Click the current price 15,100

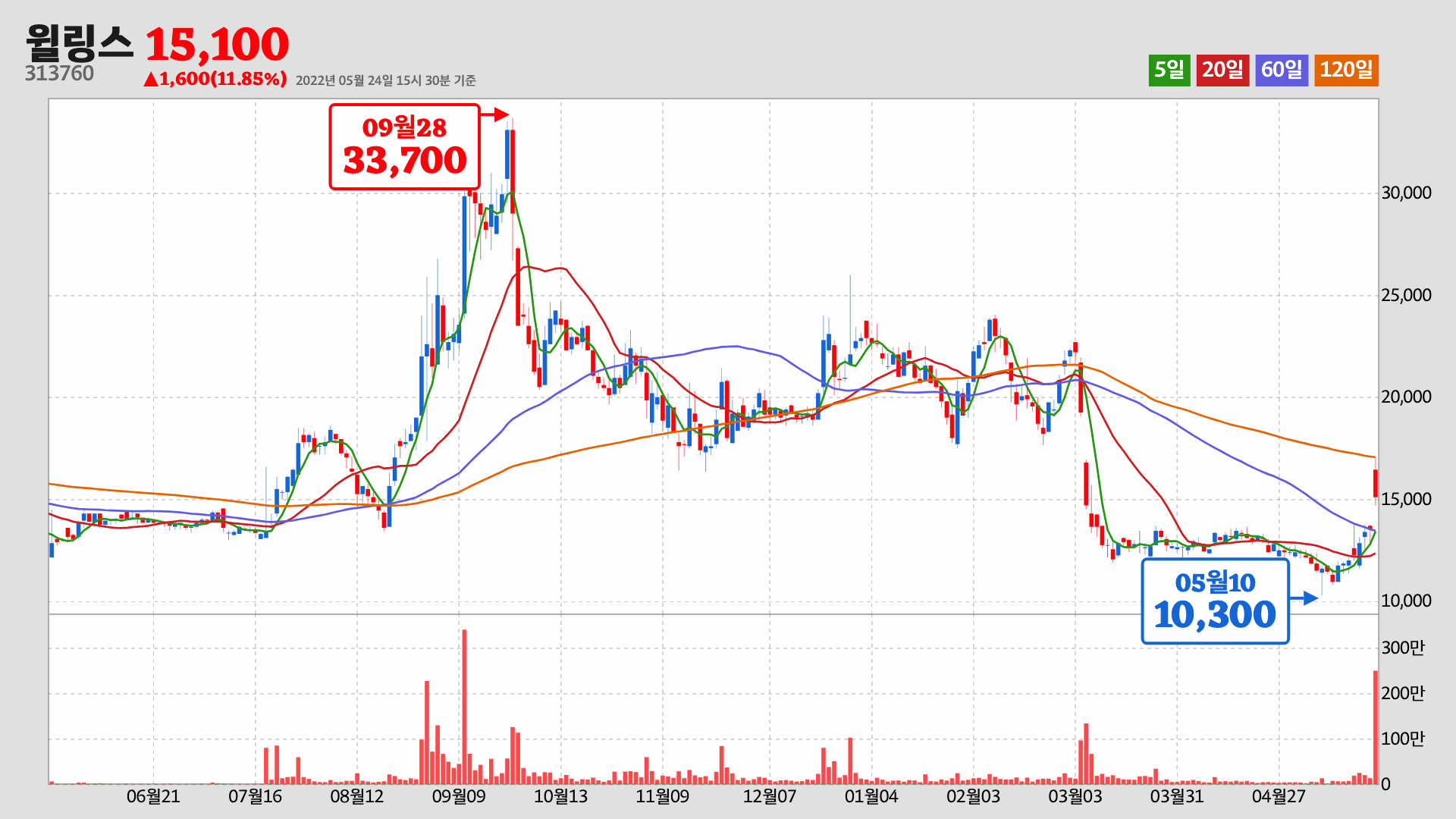[x=217, y=45]
